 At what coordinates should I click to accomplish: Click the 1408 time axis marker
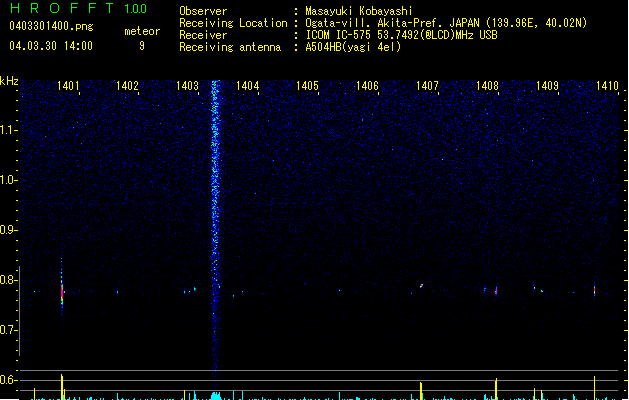[x=487, y=86]
